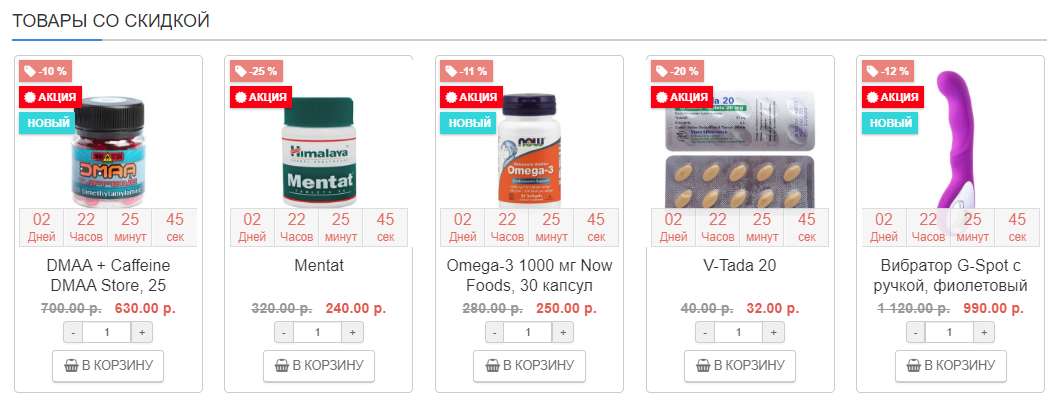
Task: Increase quantity for DMAA + Caffeine
Action: point(142,333)
